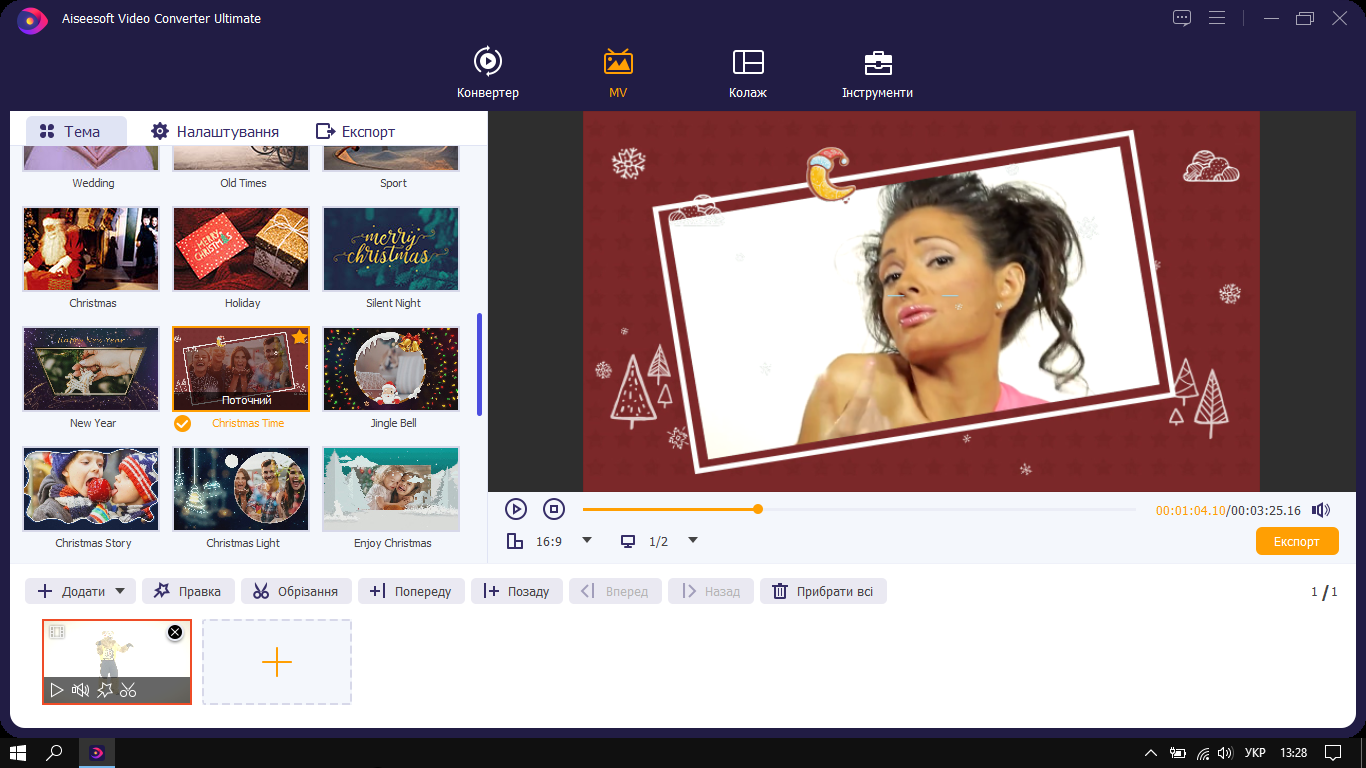Switch the УКР keyboard language indicator
The image size is (1366, 768).
(1255, 753)
